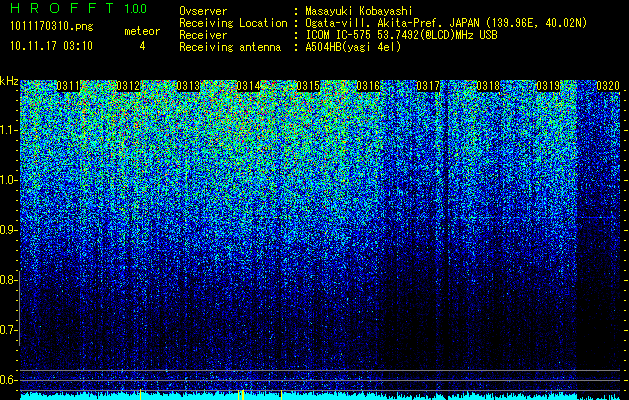Select the A504HB(yagi 4el) antenna text
Screen dimensions: 629x400
pyautogui.click(x=353, y=47)
